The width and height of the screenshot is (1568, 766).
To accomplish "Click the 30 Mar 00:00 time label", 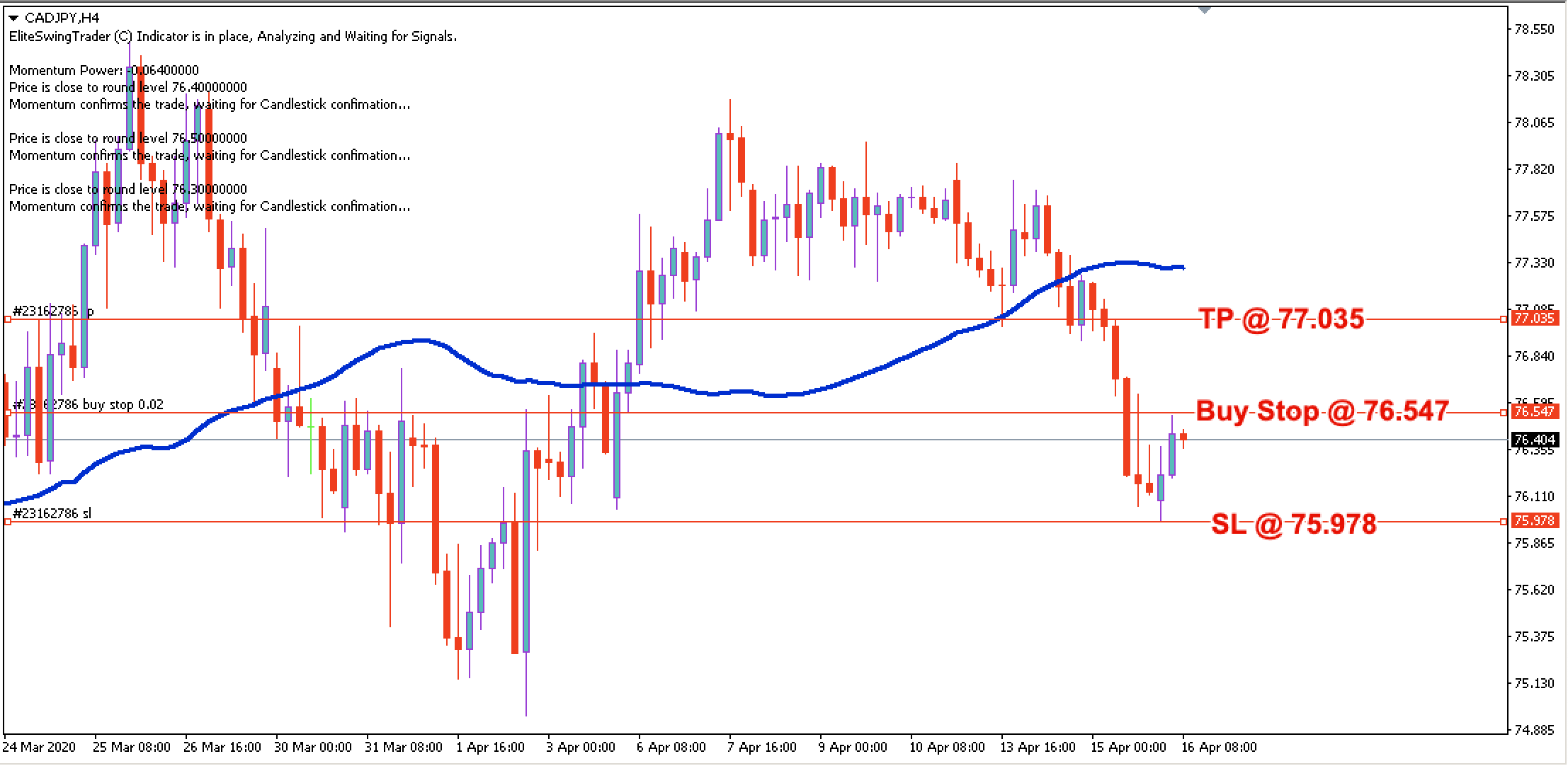I will pos(314,747).
